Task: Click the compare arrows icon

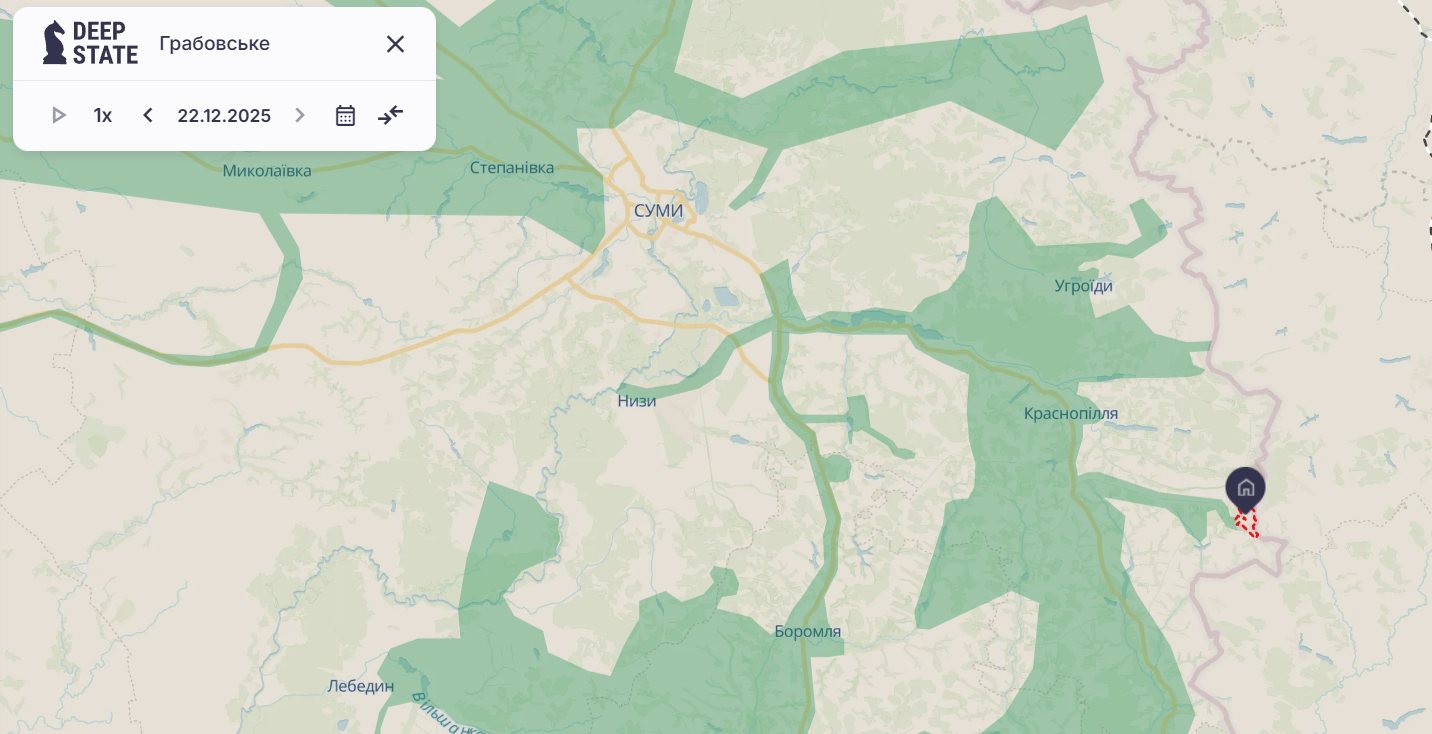Action: coord(391,115)
